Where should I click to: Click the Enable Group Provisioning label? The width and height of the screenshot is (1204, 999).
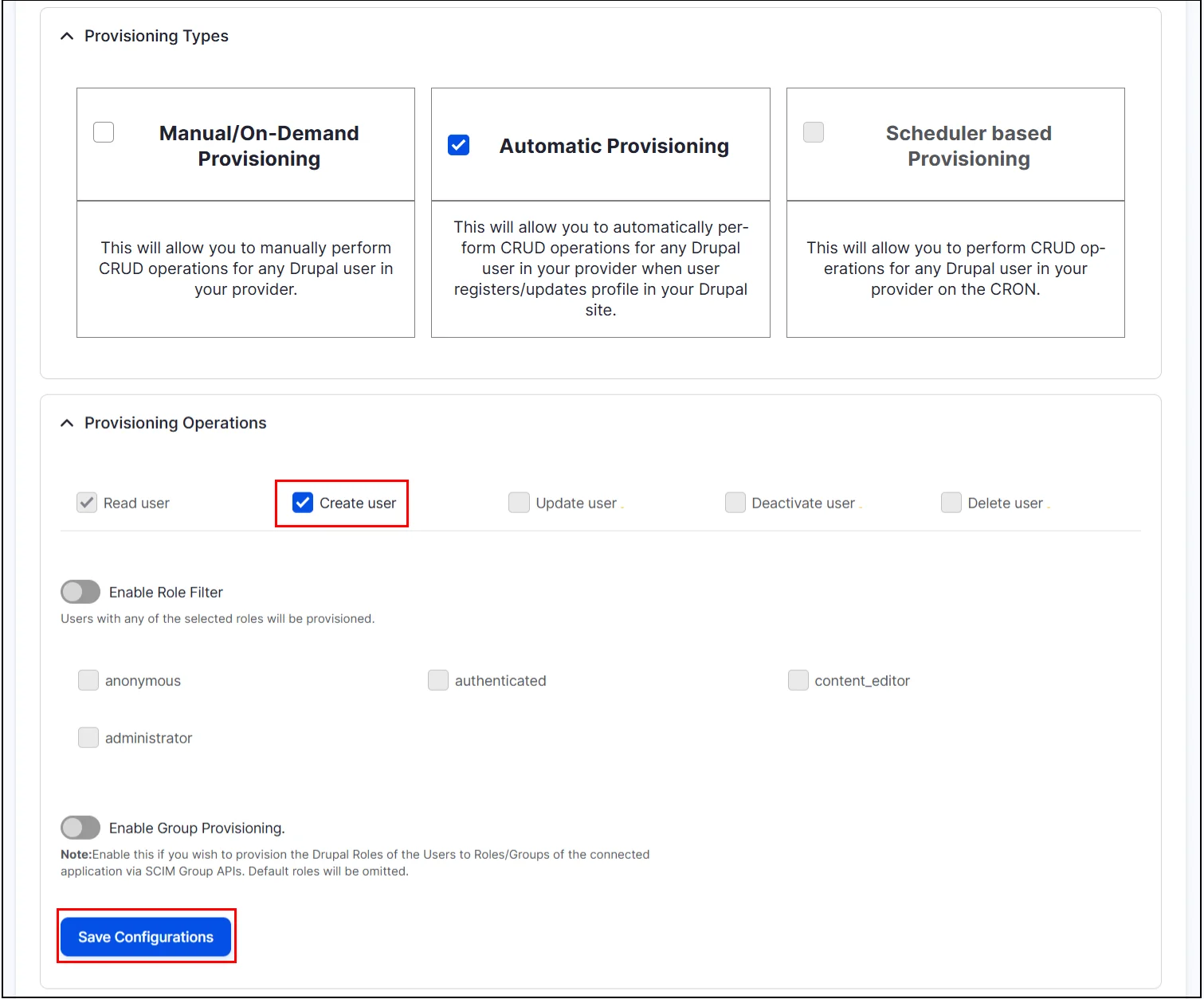(197, 829)
